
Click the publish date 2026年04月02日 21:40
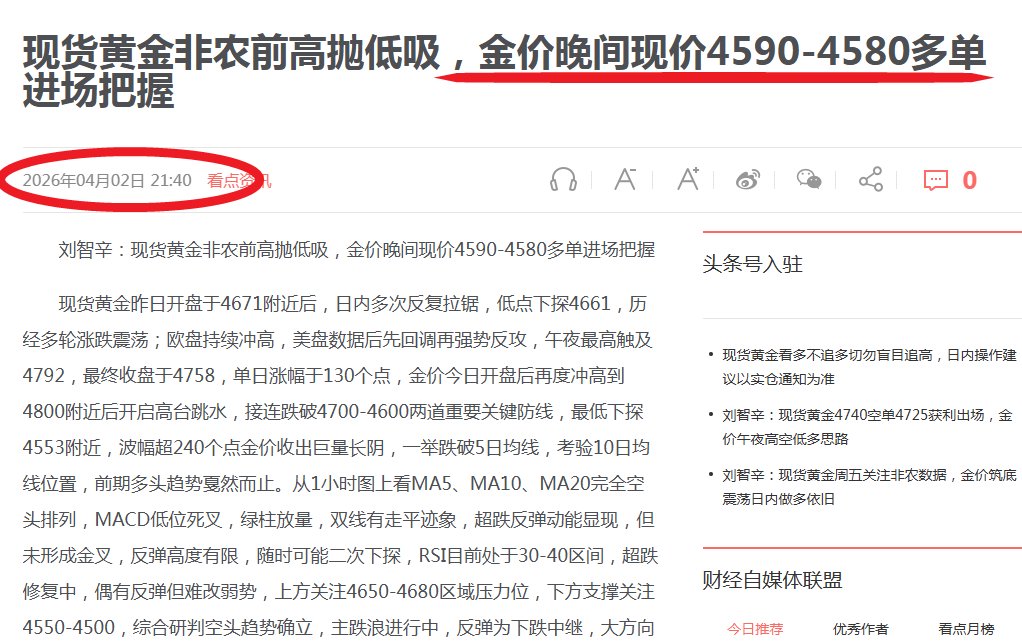(x=107, y=181)
